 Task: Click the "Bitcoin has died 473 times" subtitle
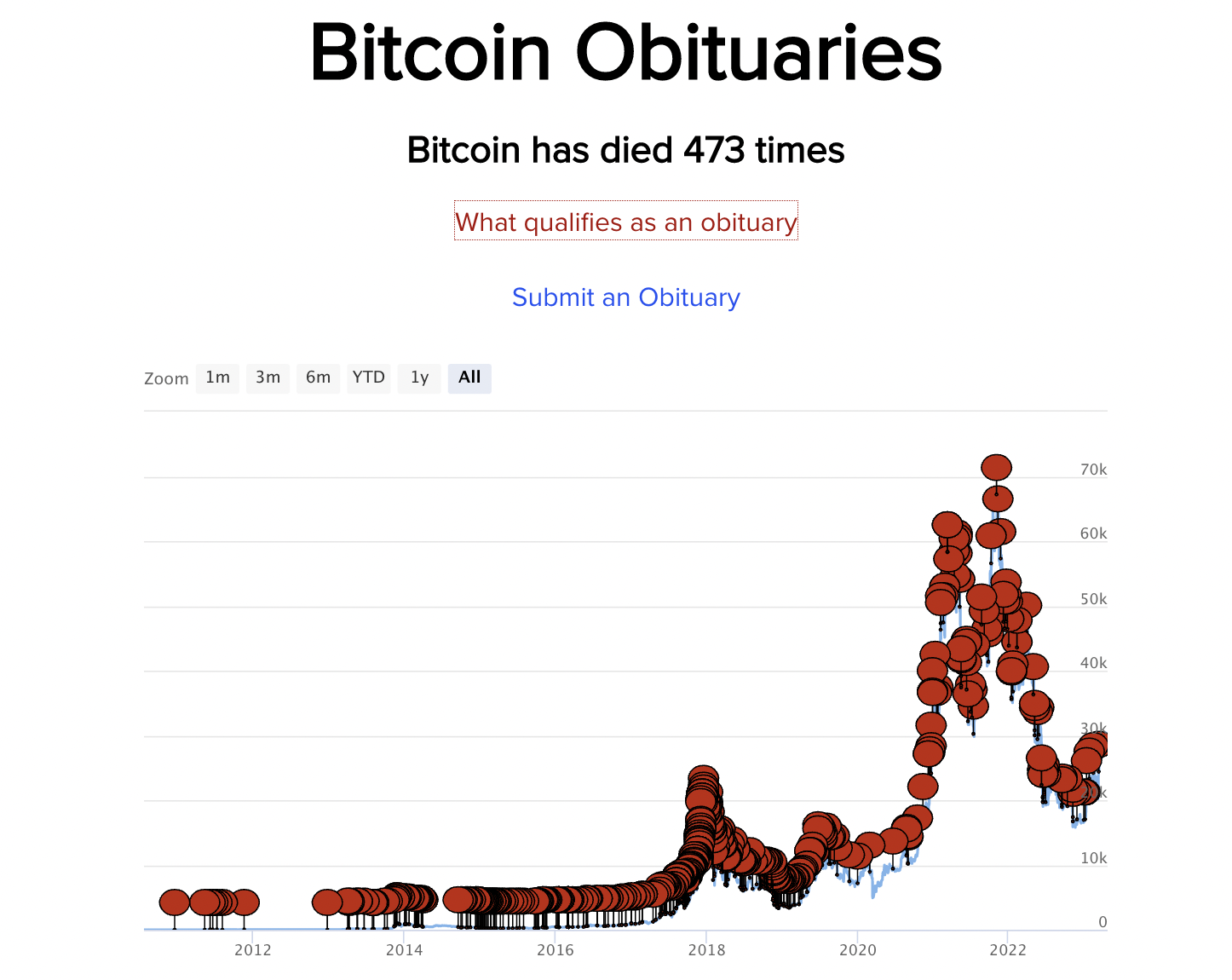[x=625, y=151]
